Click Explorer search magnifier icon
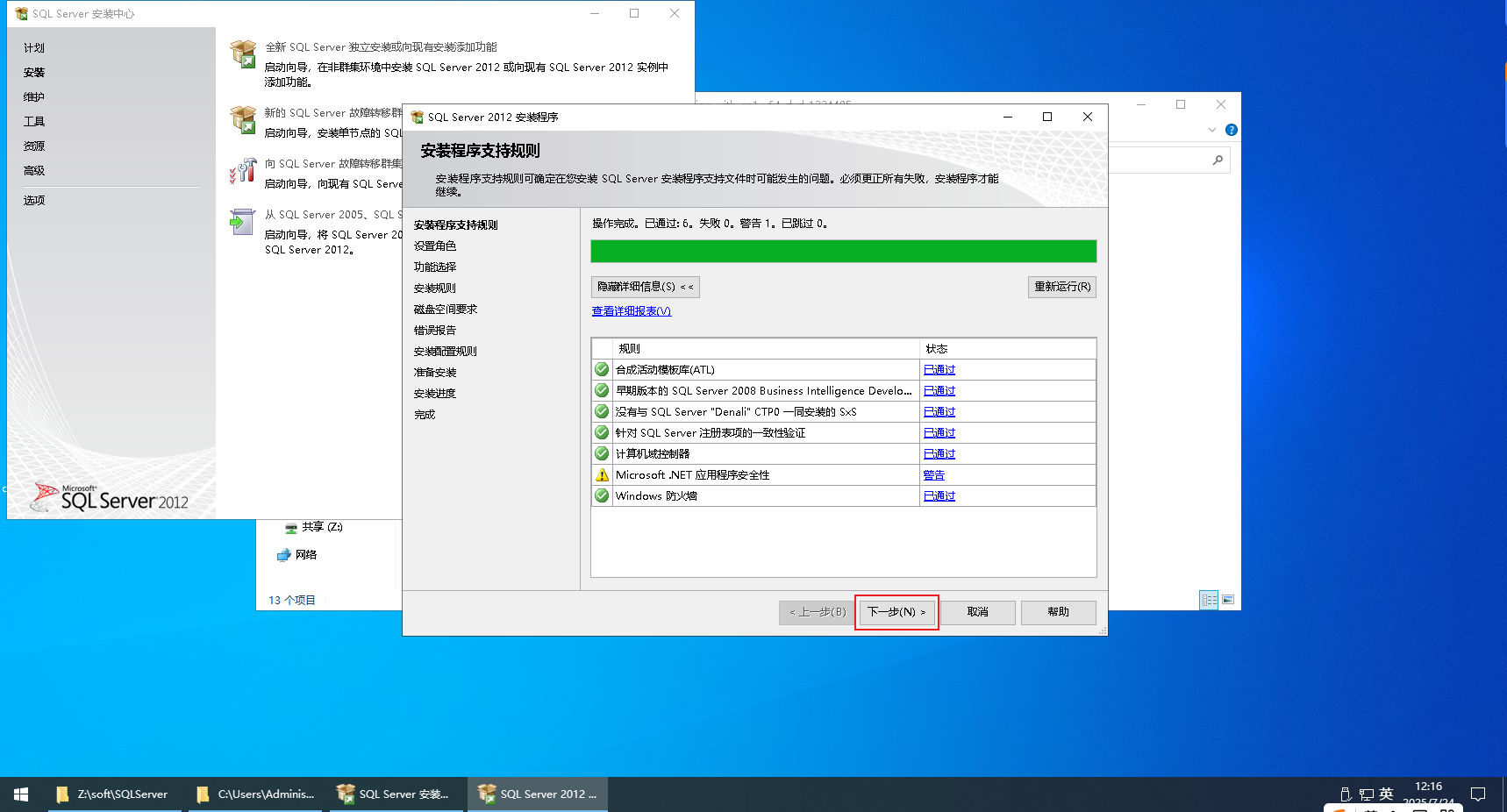 click(1218, 160)
